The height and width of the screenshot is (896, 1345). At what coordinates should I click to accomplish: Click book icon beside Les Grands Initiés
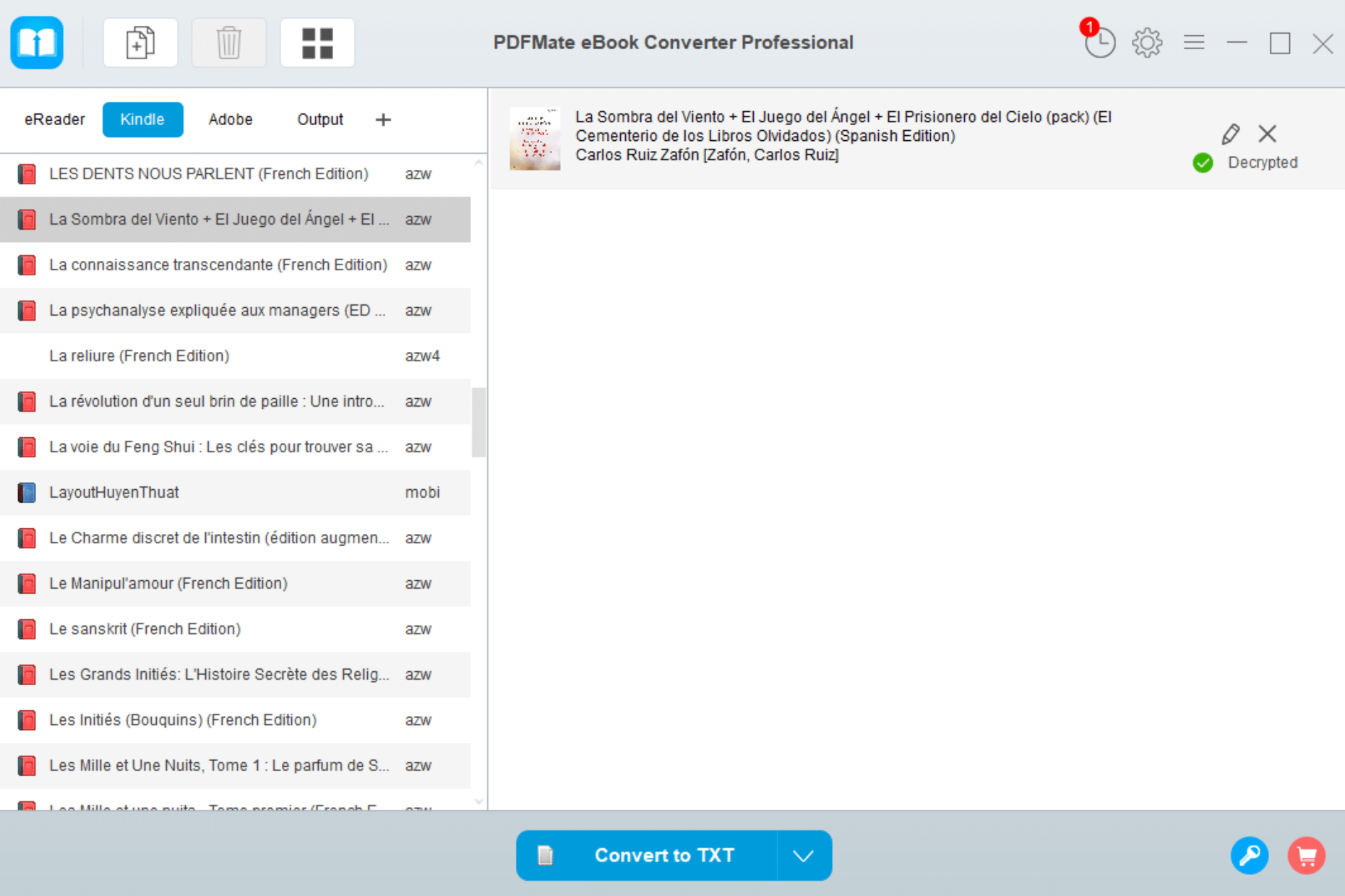click(27, 675)
